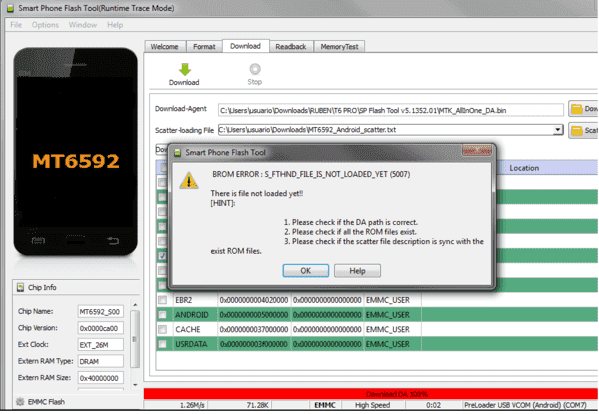Click the Help button in error dialog
Viewport: 599px width, 414px height.
pos(357,271)
